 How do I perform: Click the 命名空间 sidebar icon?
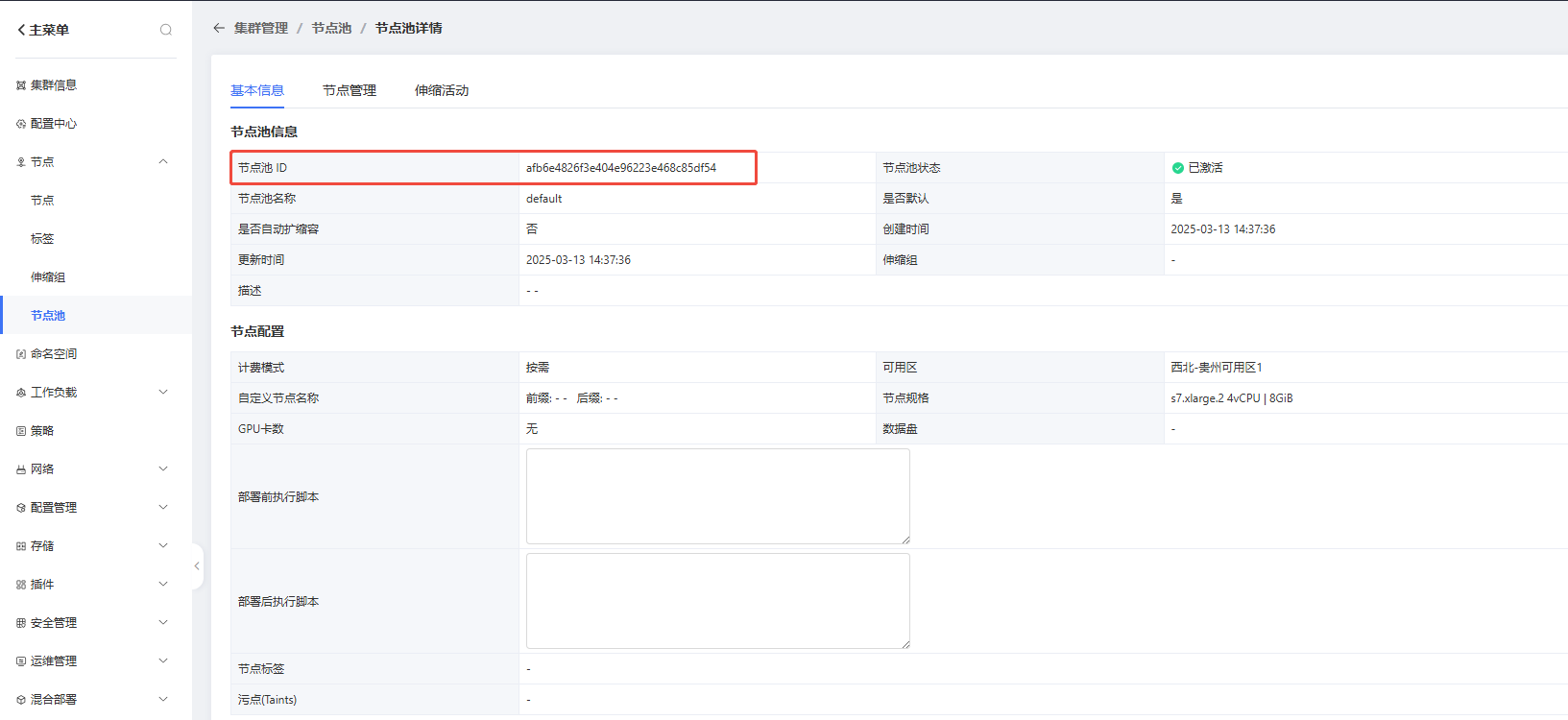[21, 354]
